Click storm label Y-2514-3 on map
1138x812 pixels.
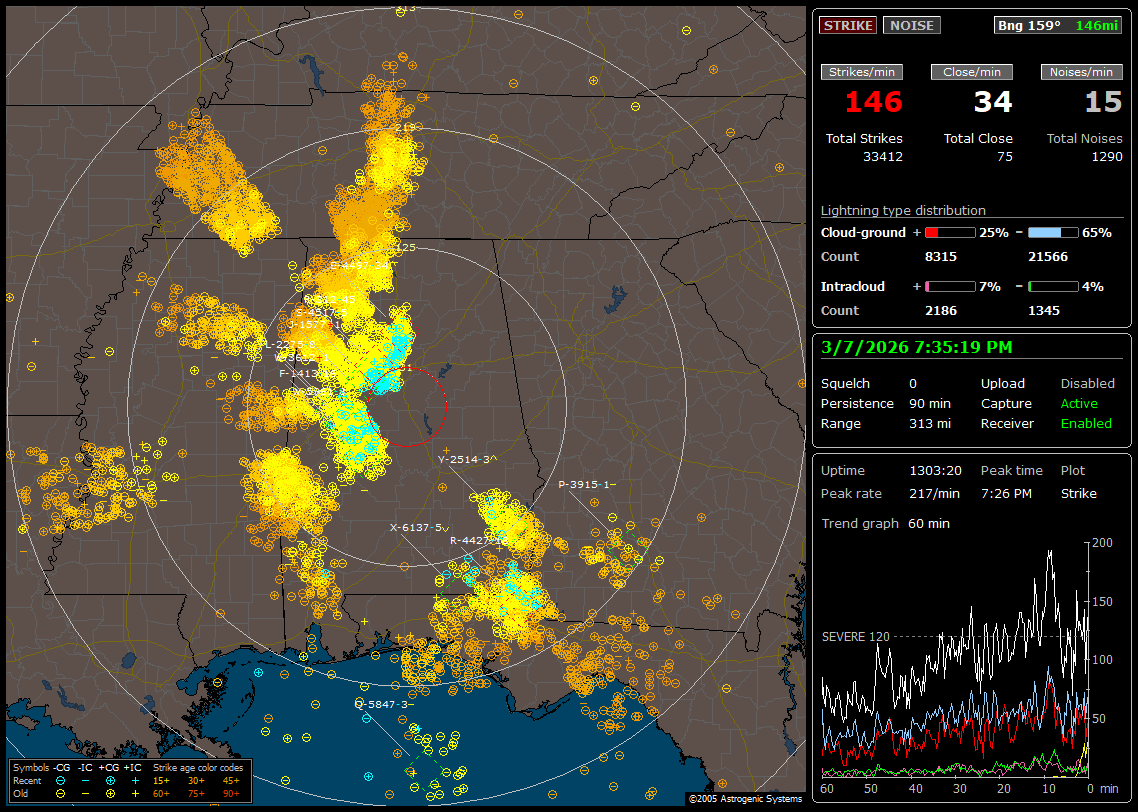pos(466,459)
